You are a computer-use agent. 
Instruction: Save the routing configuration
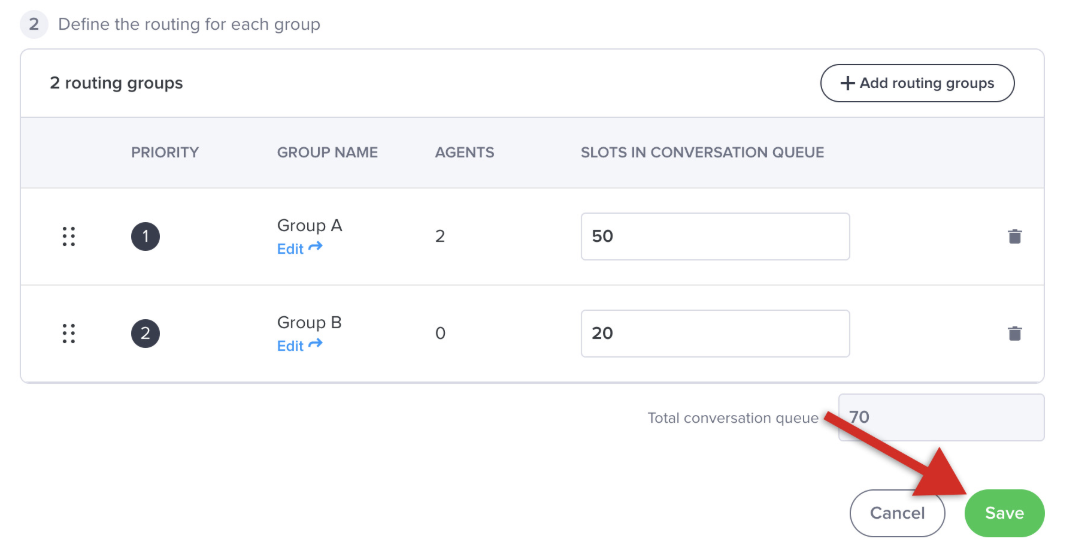(1003, 513)
